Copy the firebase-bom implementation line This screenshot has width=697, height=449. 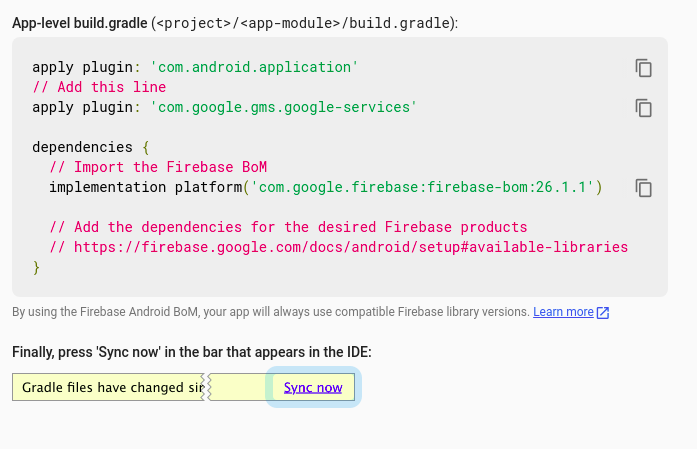(x=643, y=188)
